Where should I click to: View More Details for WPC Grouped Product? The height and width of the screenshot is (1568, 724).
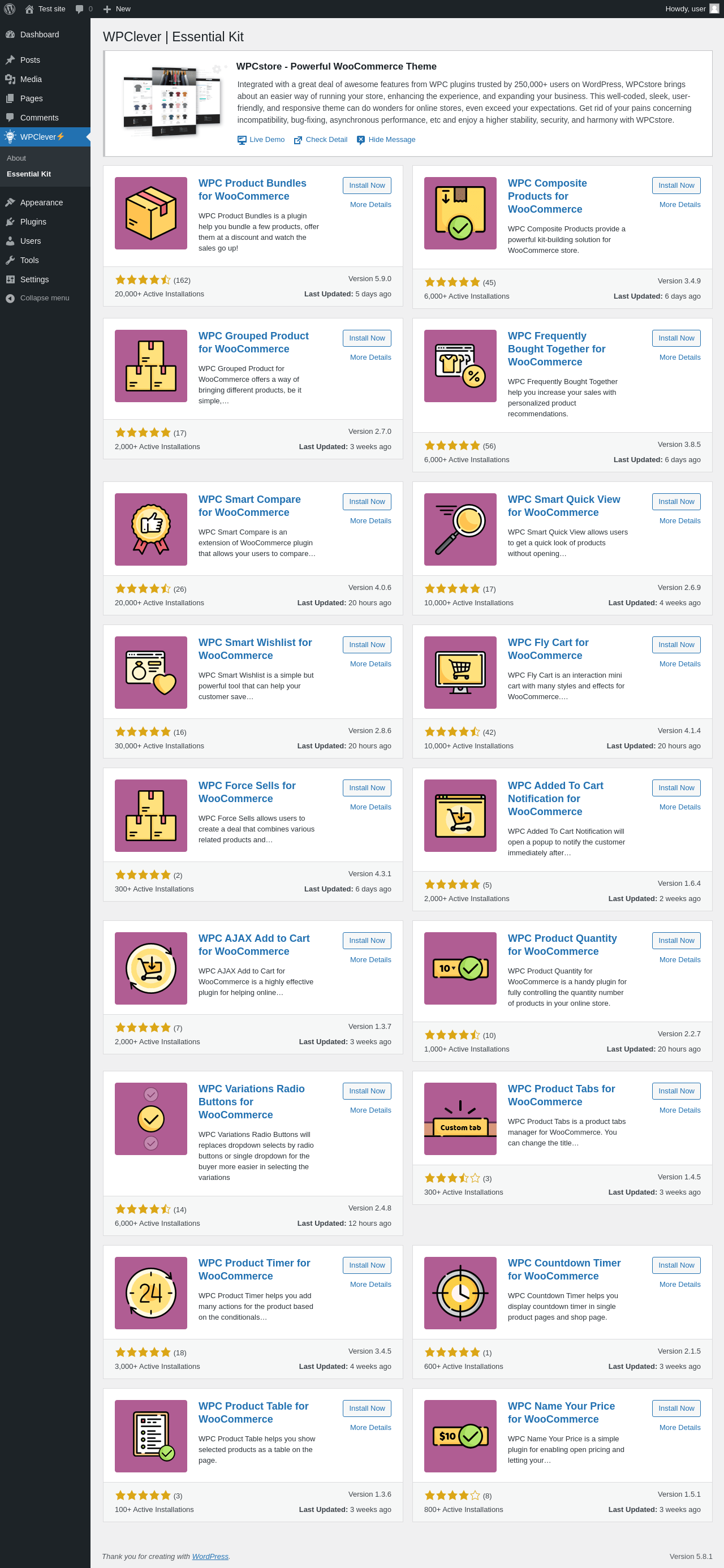[371, 357]
